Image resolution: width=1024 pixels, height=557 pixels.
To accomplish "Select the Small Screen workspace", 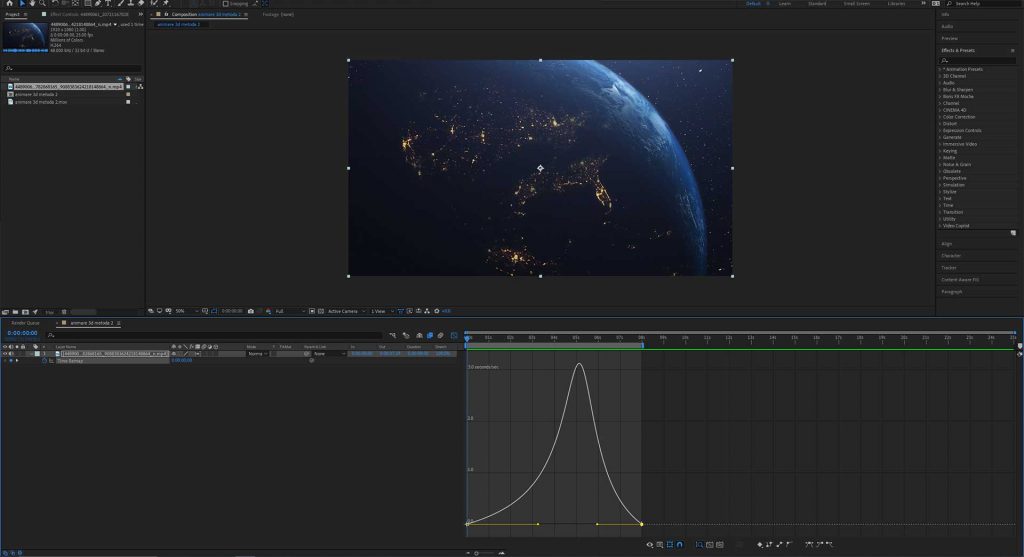I will (x=856, y=4).
